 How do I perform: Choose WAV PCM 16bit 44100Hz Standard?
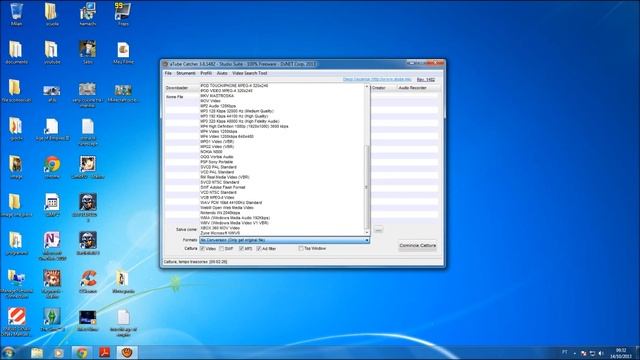(x=231, y=202)
